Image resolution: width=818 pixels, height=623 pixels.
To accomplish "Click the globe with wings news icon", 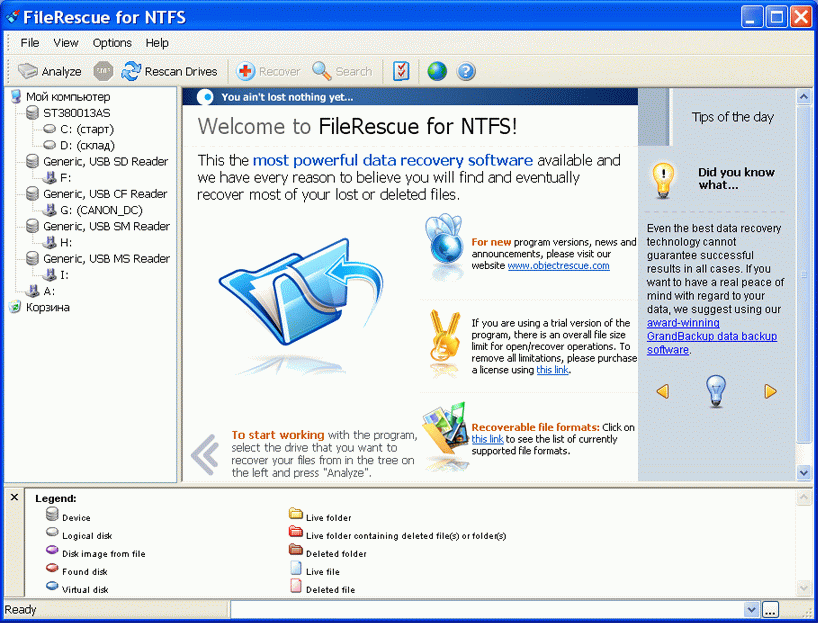I will click(444, 240).
